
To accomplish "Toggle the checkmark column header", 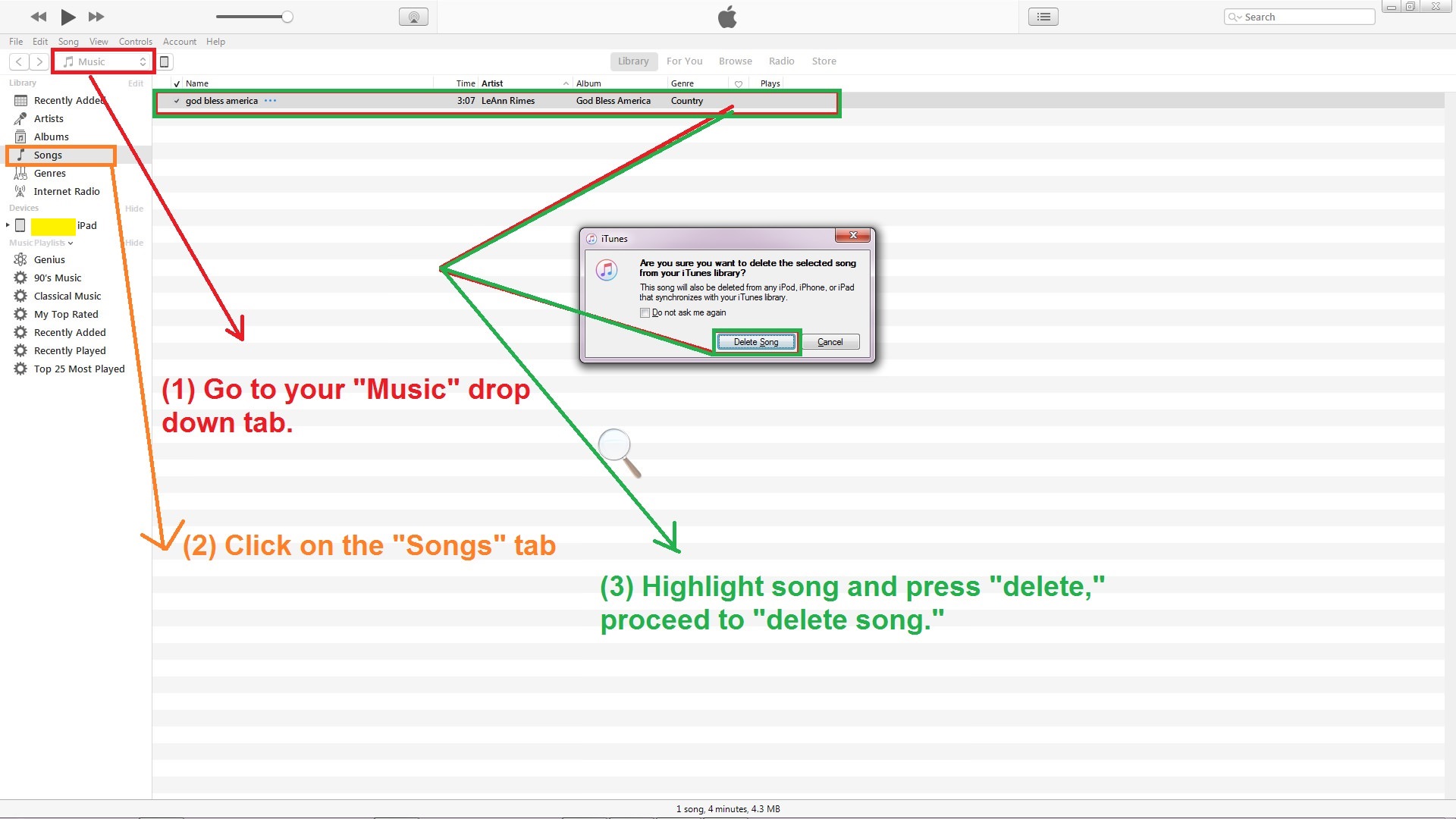I will [x=177, y=83].
